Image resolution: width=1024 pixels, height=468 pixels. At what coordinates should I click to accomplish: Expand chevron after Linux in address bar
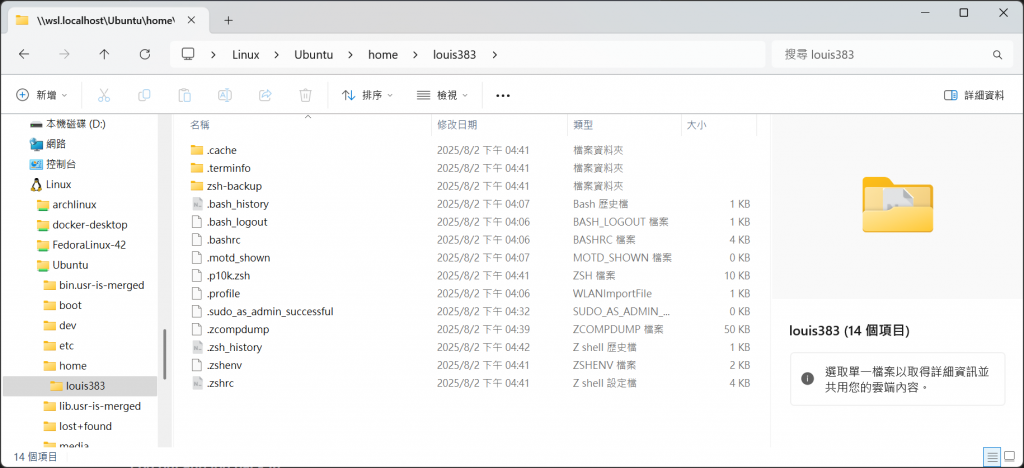pyautogui.click(x=276, y=55)
